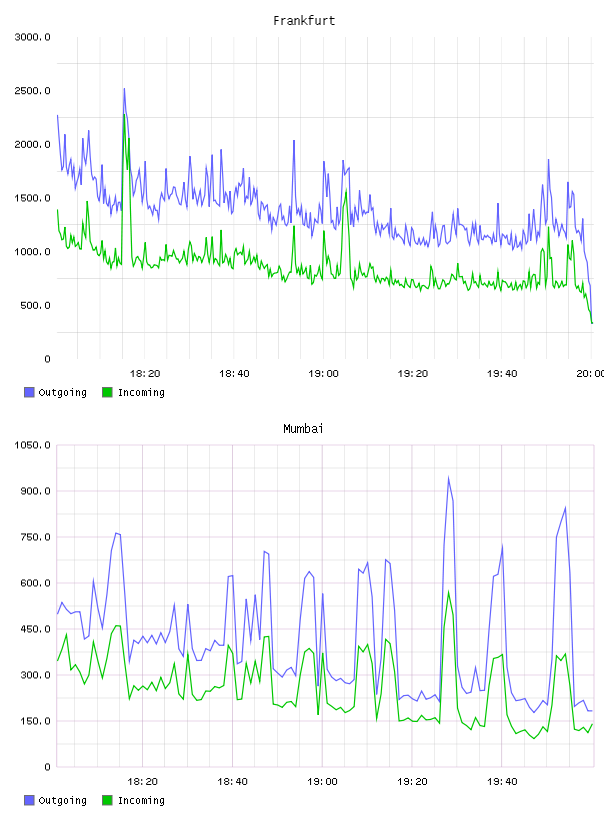Select the Outgoing label in Mumbai legend

pyautogui.click(x=62, y=801)
